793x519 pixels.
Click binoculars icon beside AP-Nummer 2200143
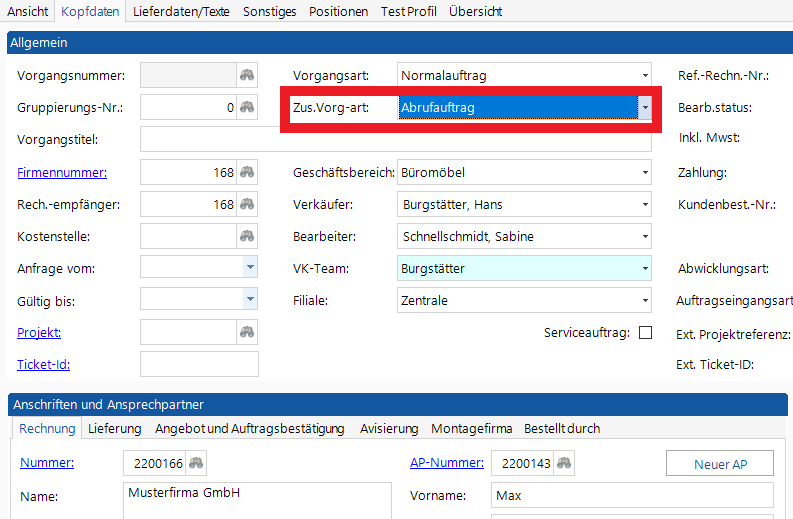(x=565, y=463)
